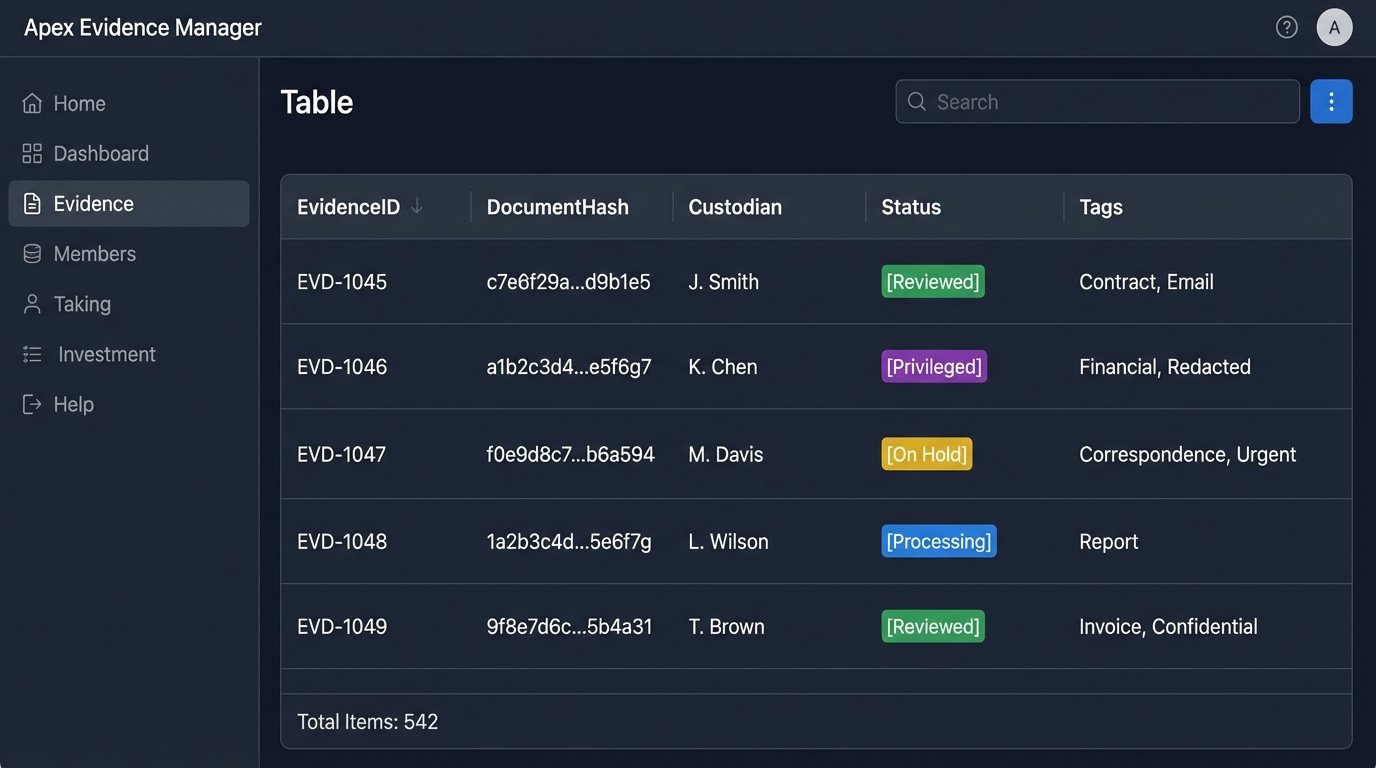Click the Members database icon
This screenshot has height=768, width=1376.
[x=32, y=254]
